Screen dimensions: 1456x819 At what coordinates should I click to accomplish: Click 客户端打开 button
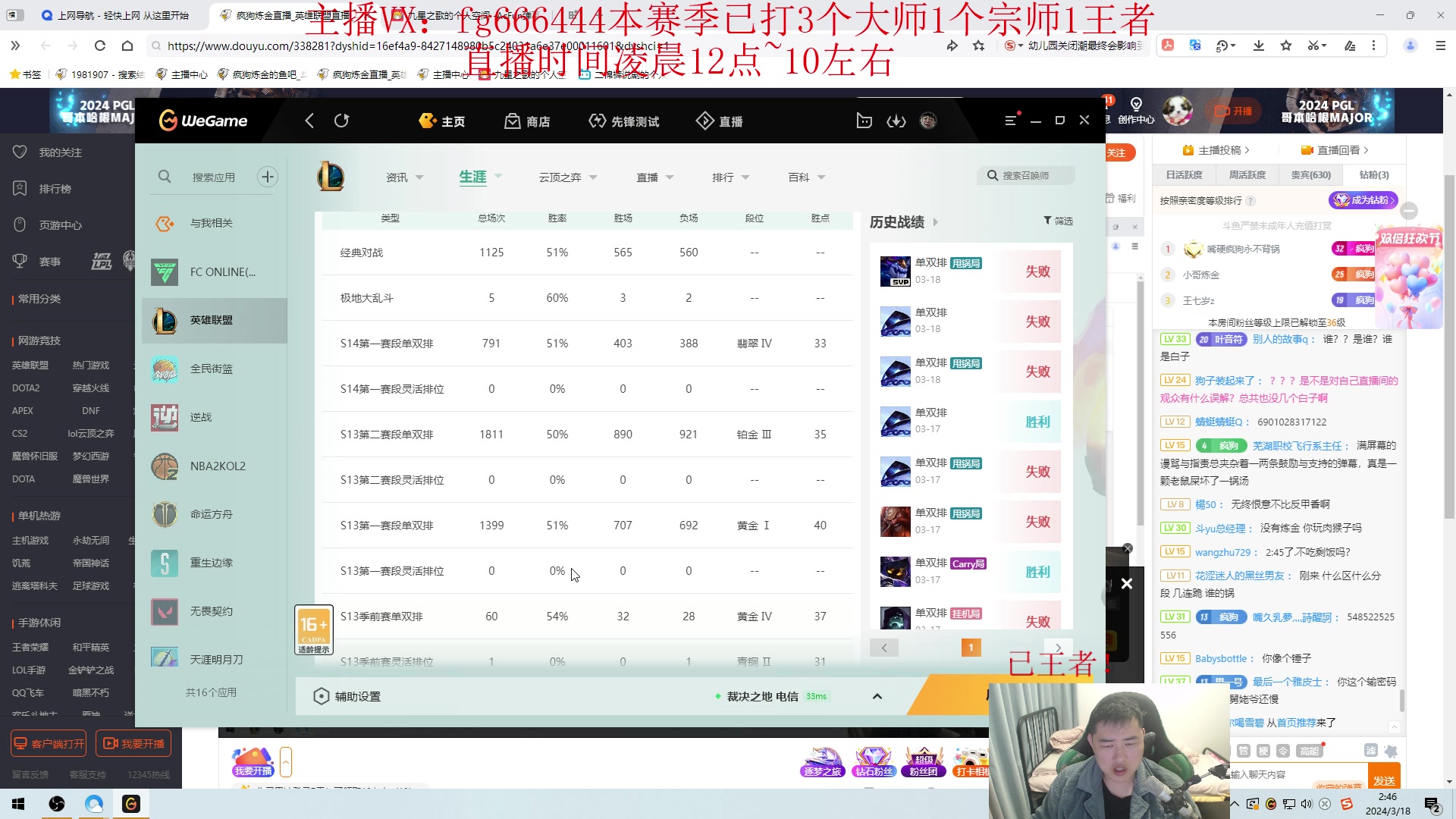(49, 744)
